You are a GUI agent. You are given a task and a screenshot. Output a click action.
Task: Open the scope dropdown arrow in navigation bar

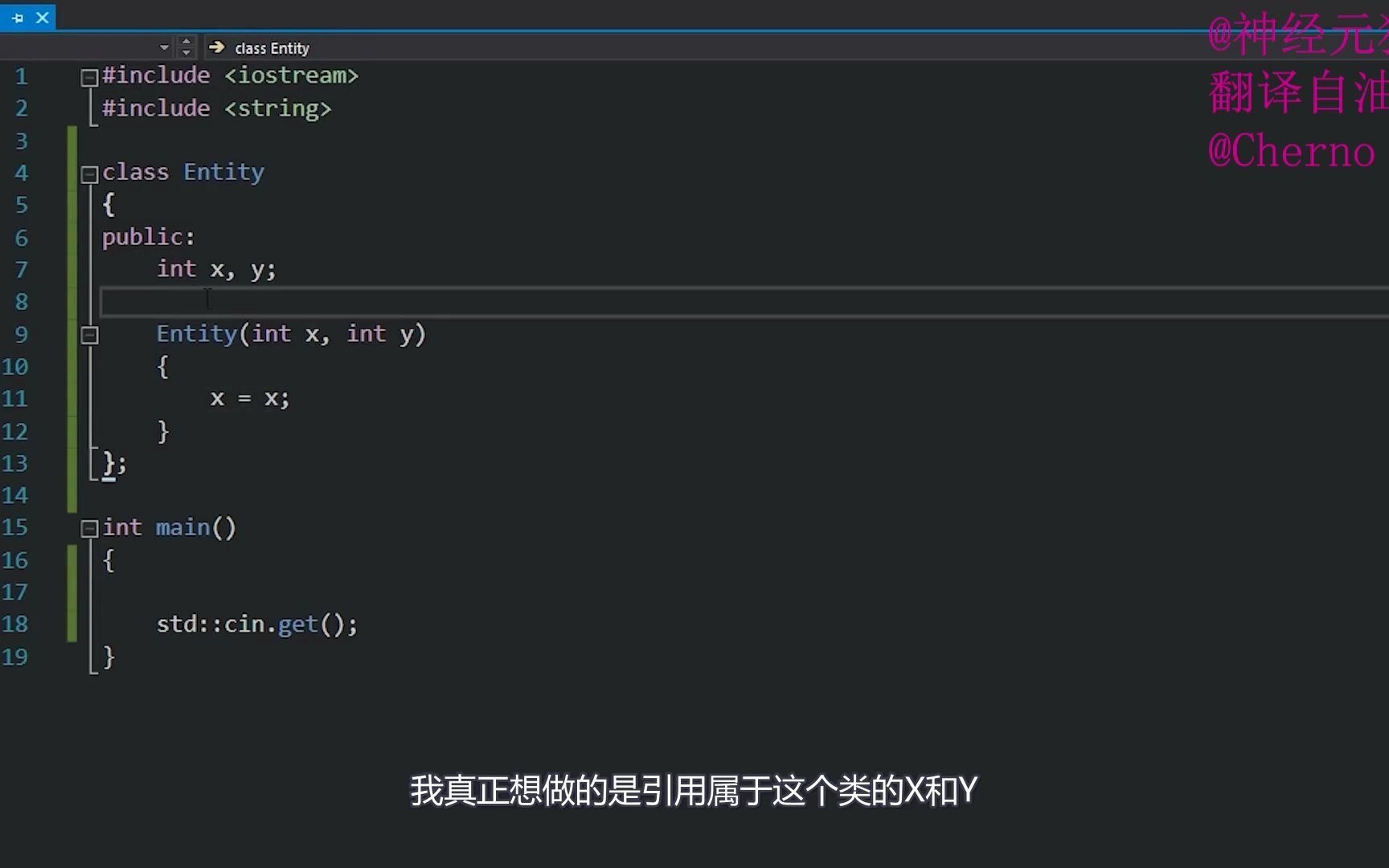point(164,47)
